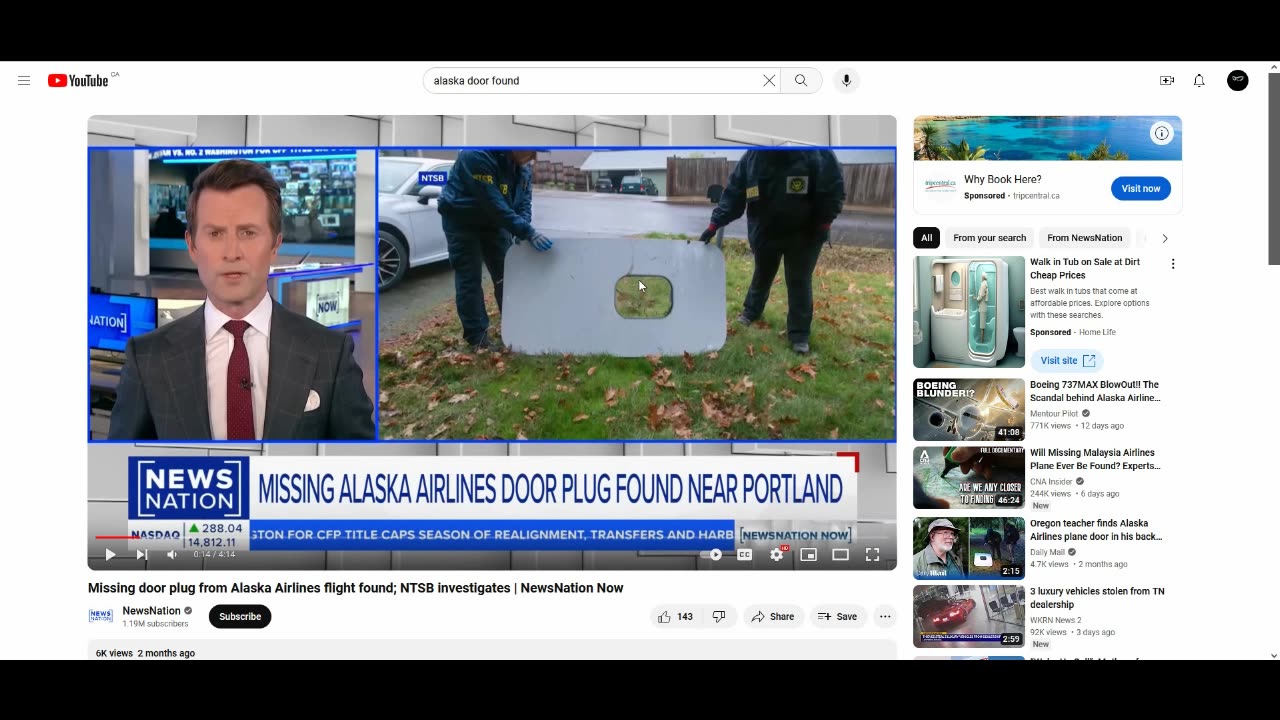Open more actions under the video
The height and width of the screenshot is (720, 1280).
(x=885, y=617)
